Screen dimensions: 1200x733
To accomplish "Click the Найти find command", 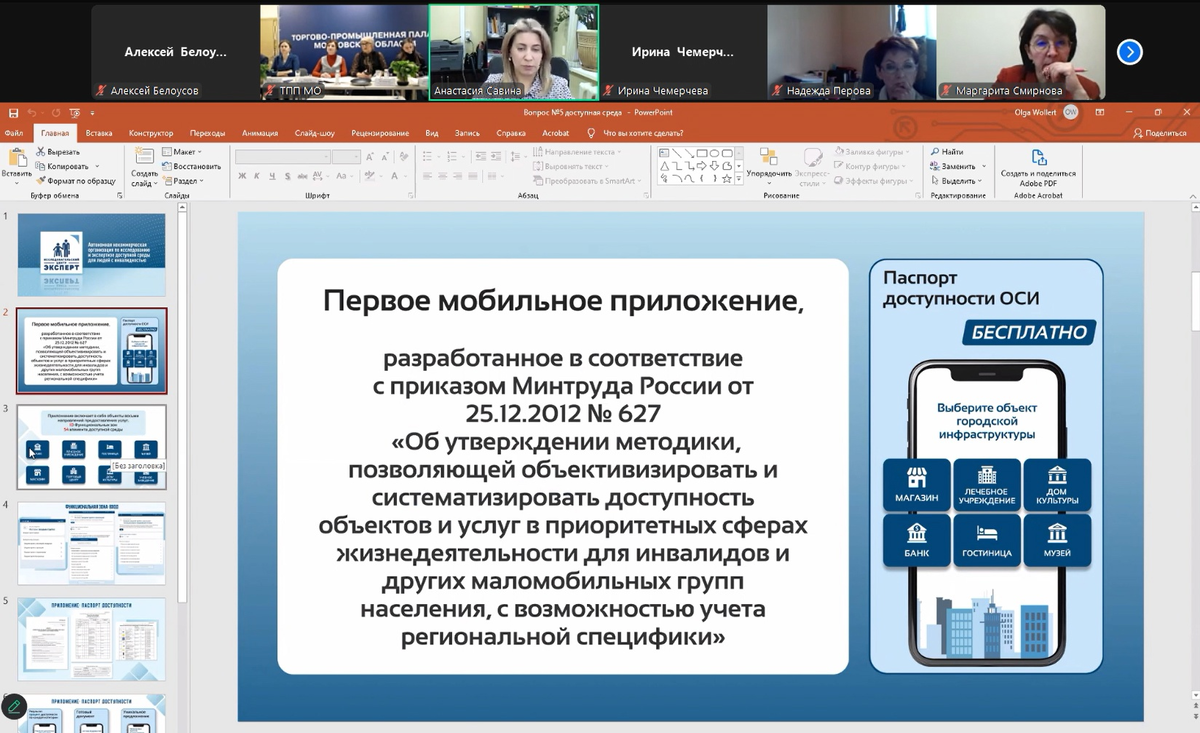I will point(948,152).
